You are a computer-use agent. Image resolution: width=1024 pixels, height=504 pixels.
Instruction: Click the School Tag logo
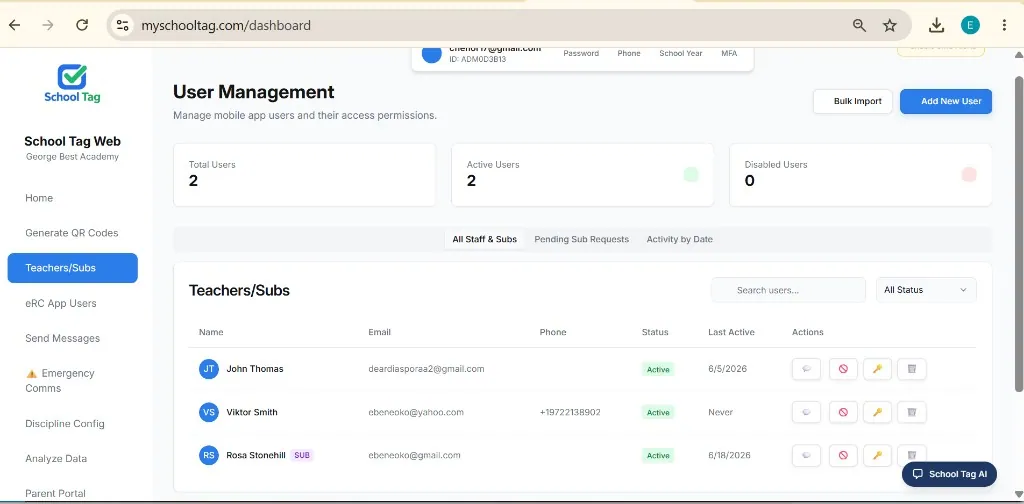pyautogui.click(x=72, y=84)
